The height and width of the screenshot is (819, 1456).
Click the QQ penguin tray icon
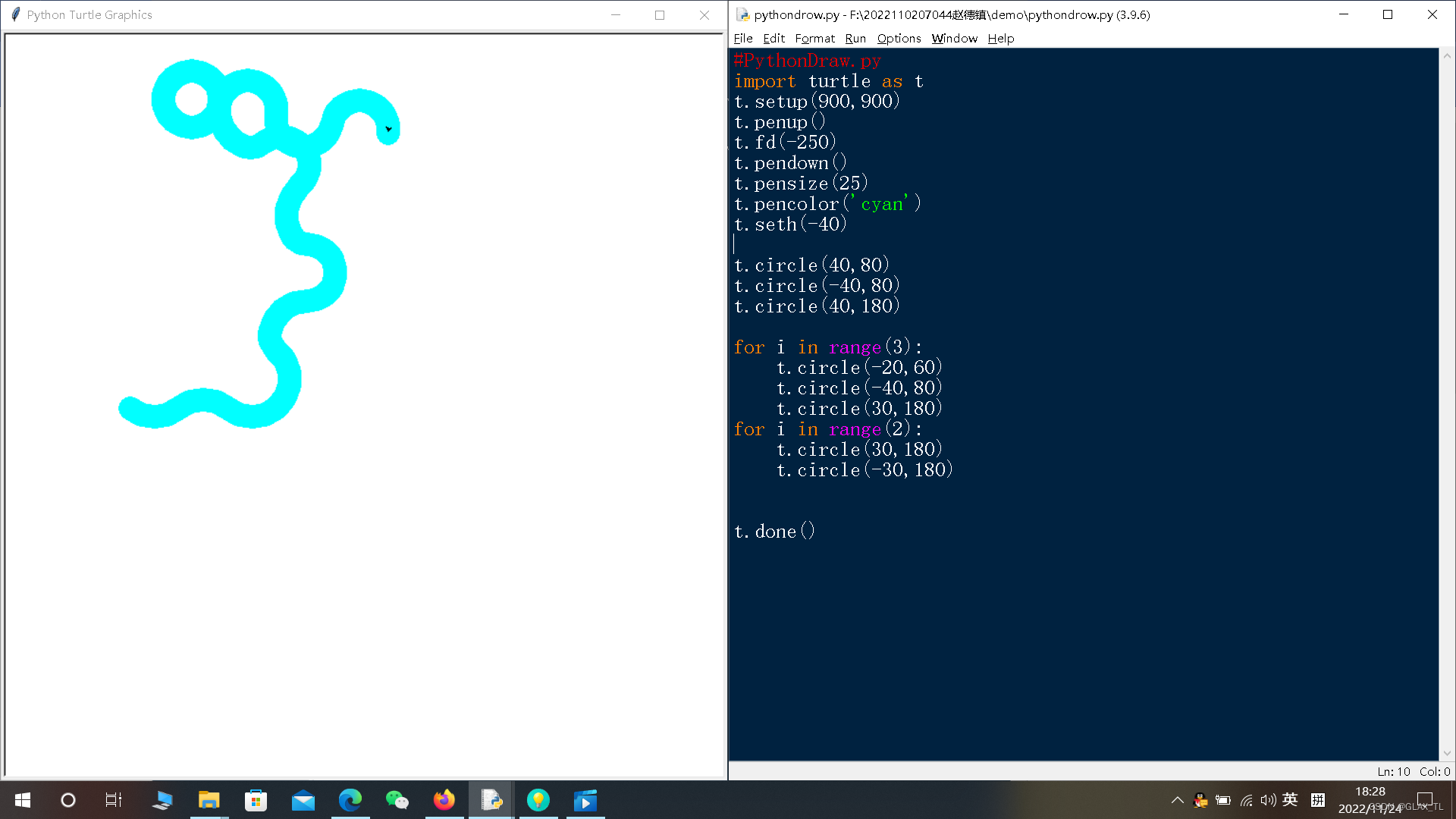pyautogui.click(x=1200, y=800)
